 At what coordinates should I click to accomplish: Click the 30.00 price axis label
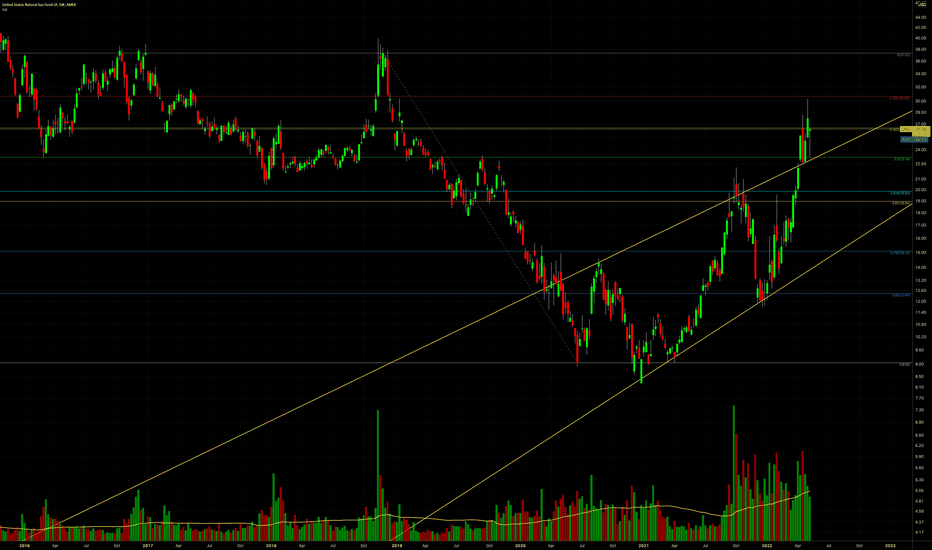click(921, 101)
